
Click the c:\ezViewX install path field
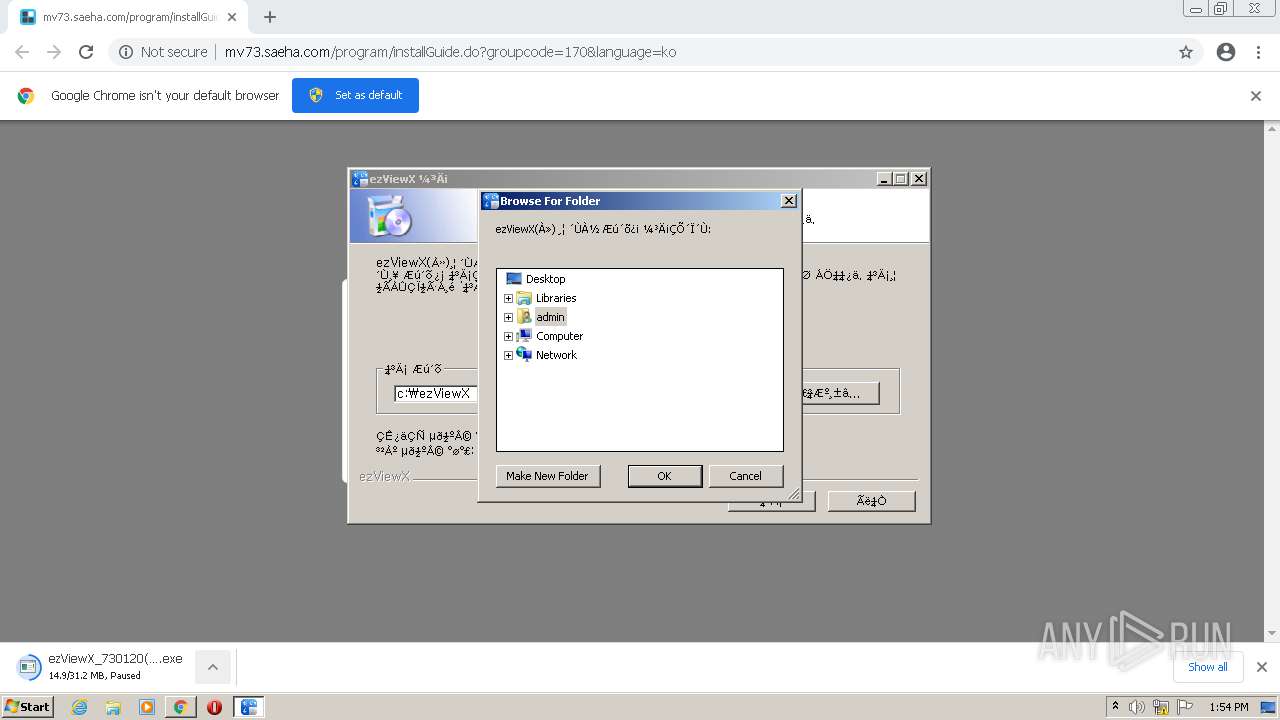(x=436, y=394)
